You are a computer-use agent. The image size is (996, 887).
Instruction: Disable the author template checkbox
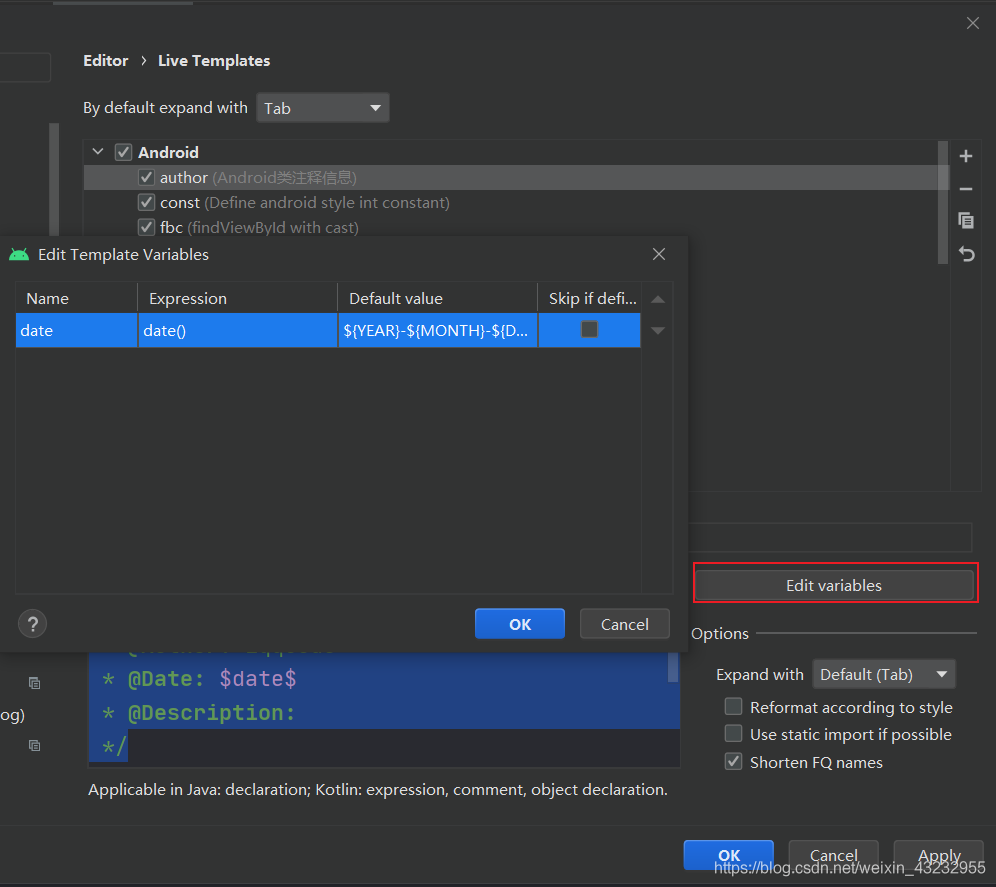146,176
